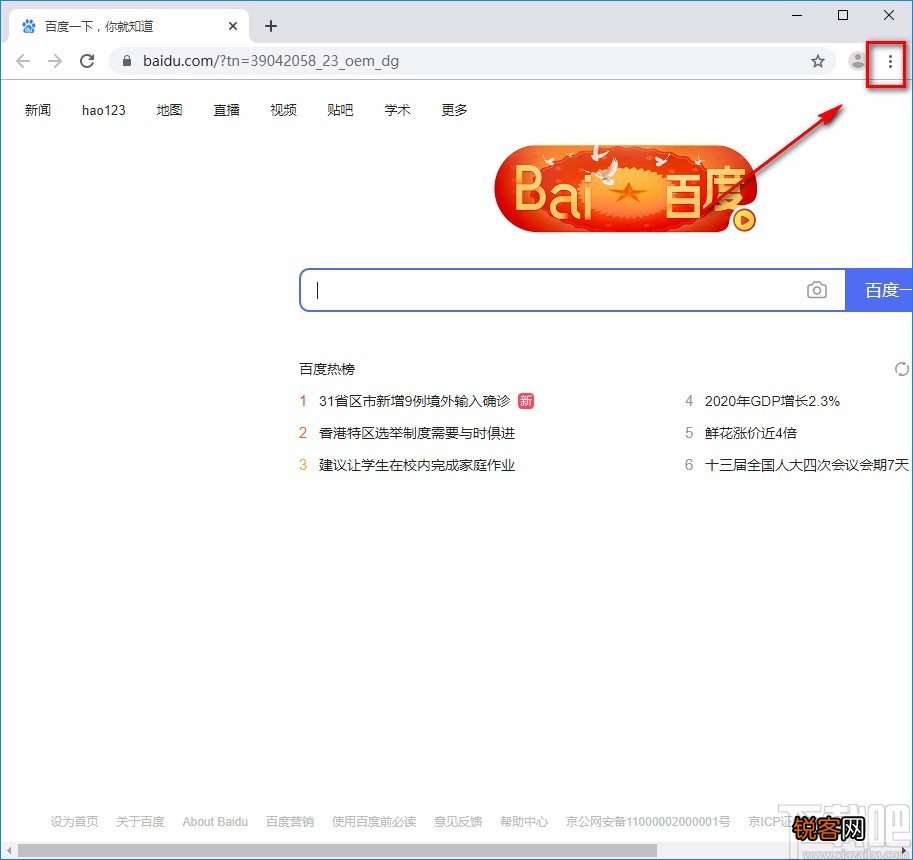Viewport: 913px width, 860px height.
Task: Focus the address bar URL
Action: (x=271, y=61)
